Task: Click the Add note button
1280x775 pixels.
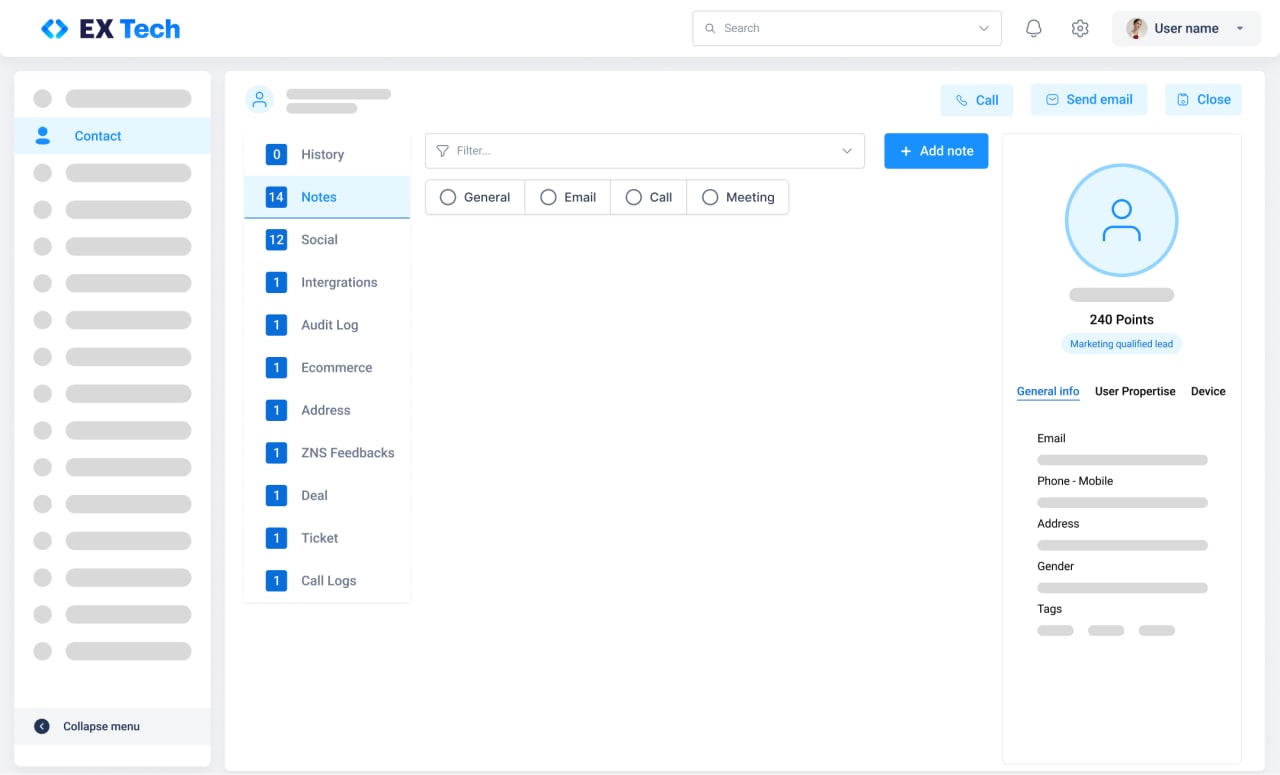Action: click(x=936, y=151)
